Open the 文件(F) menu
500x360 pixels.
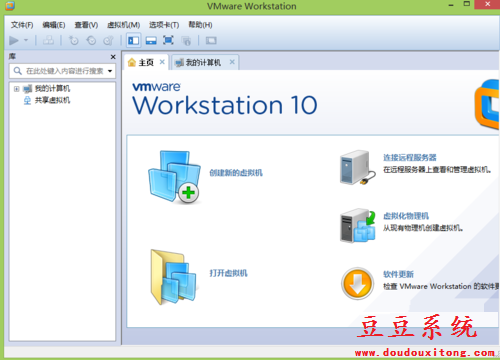tap(22, 25)
